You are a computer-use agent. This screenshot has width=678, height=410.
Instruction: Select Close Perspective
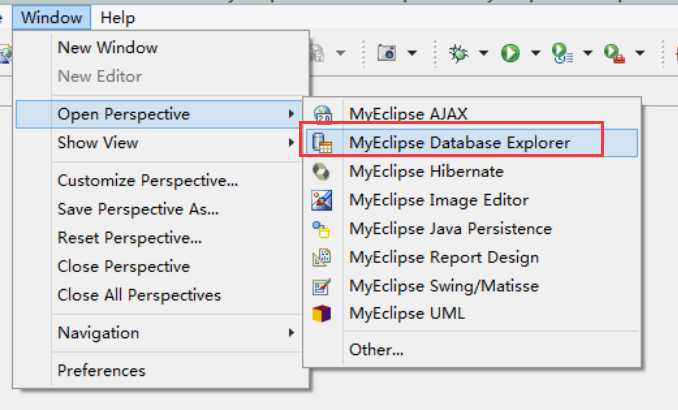tap(124, 266)
